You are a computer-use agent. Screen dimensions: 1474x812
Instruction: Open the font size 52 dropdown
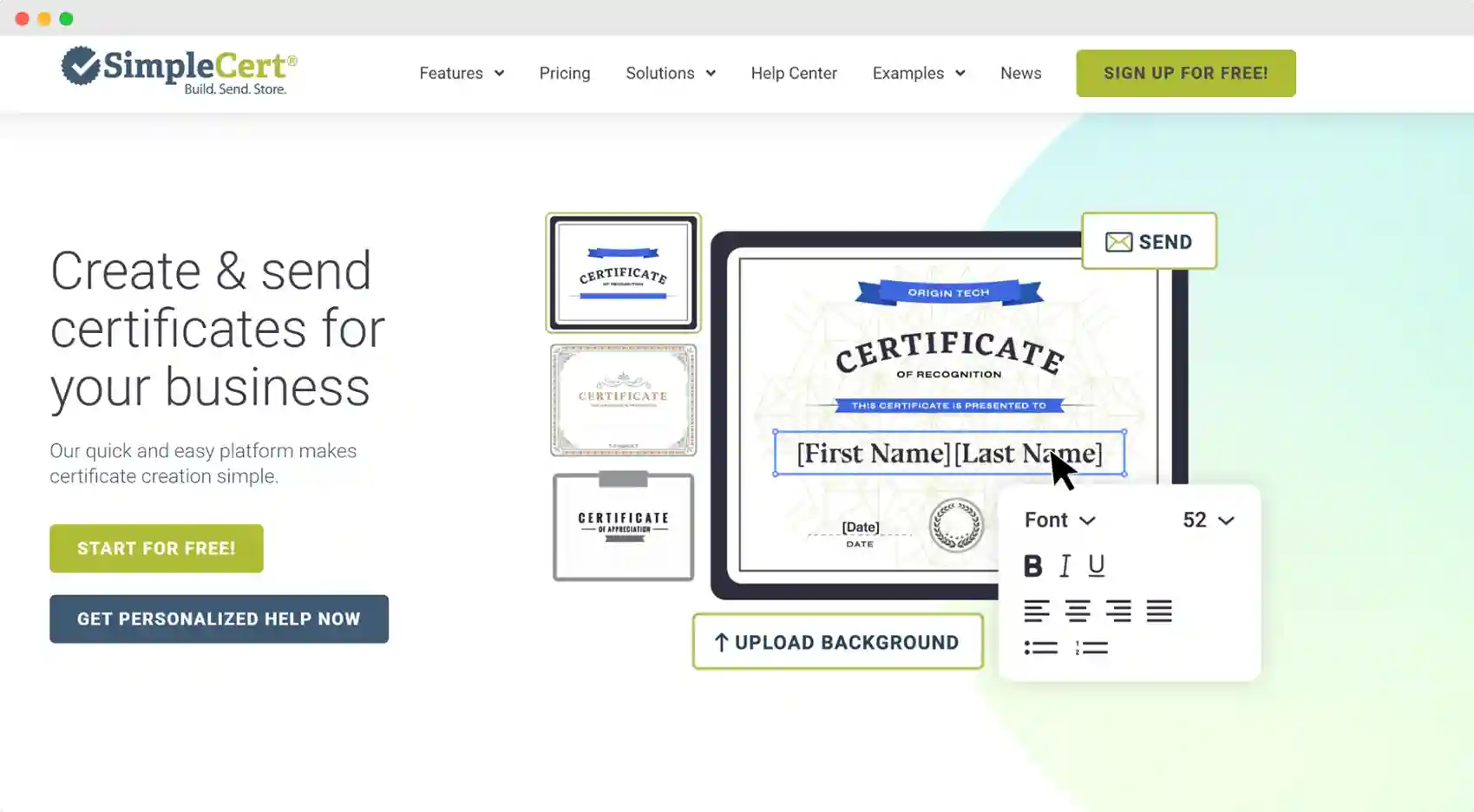[x=1209, y=520]
